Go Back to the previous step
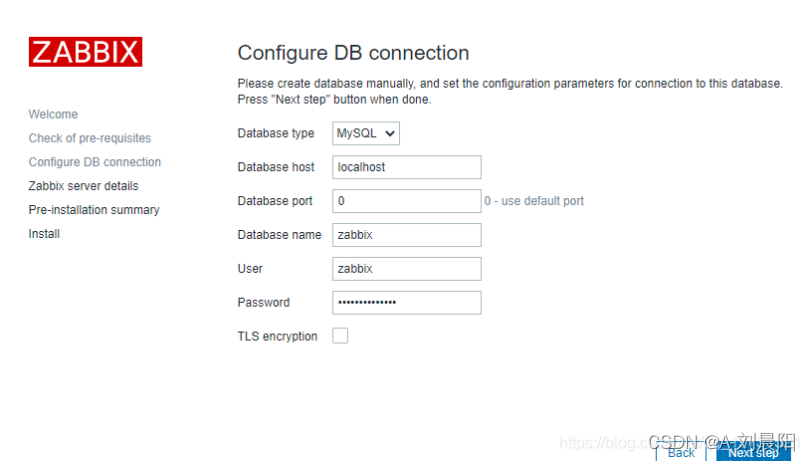 [x=680, y=452]
